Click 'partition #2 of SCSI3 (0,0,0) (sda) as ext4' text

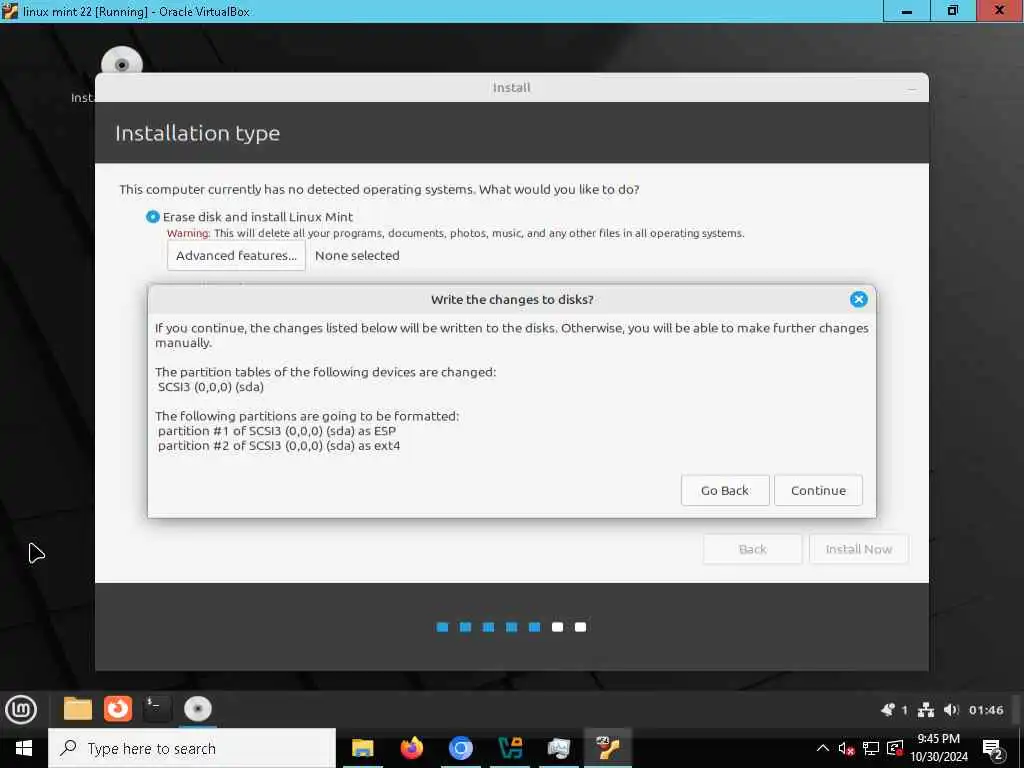coord(279,445)
